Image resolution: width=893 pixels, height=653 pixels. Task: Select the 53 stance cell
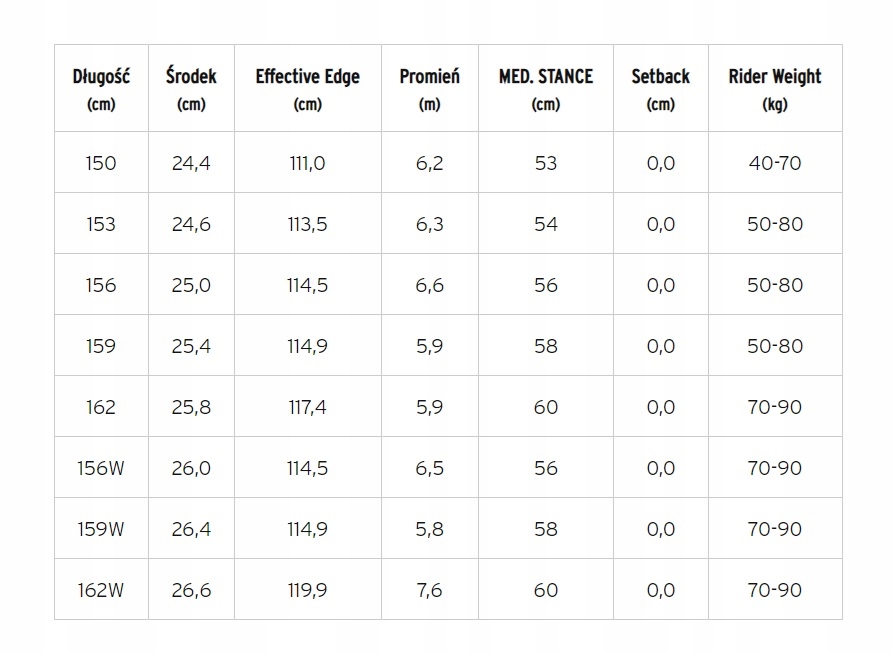545,163
